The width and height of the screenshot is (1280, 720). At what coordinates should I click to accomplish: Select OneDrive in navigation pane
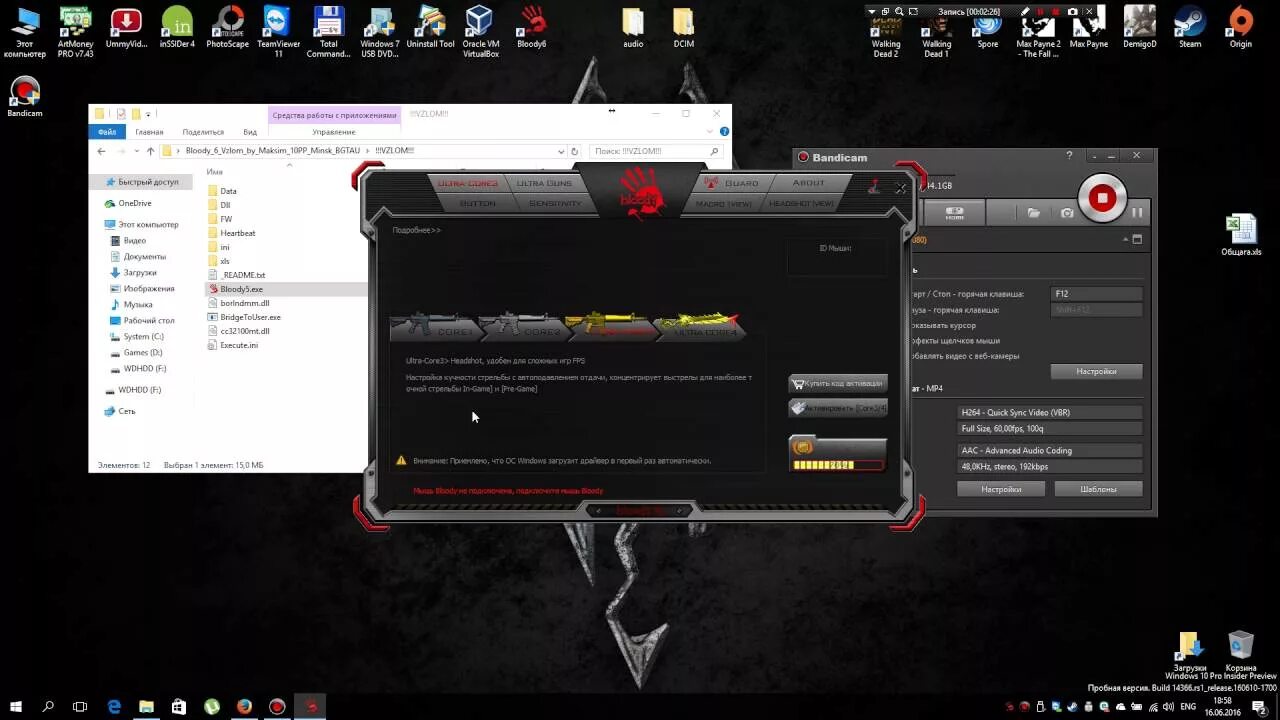tap(128, 203)
